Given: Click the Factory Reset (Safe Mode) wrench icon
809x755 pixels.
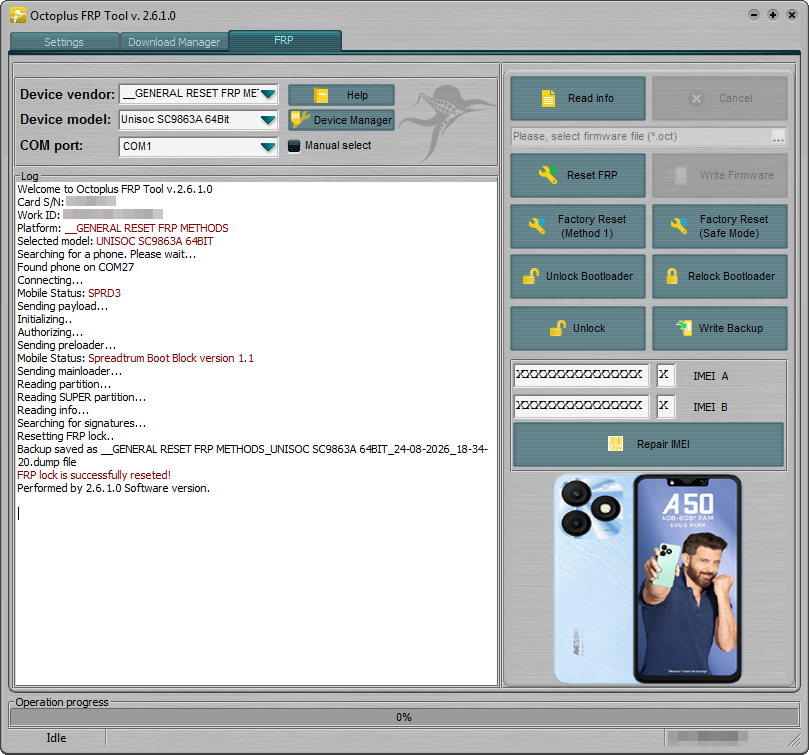Looking at the screenshot, I should click(679, 226).
